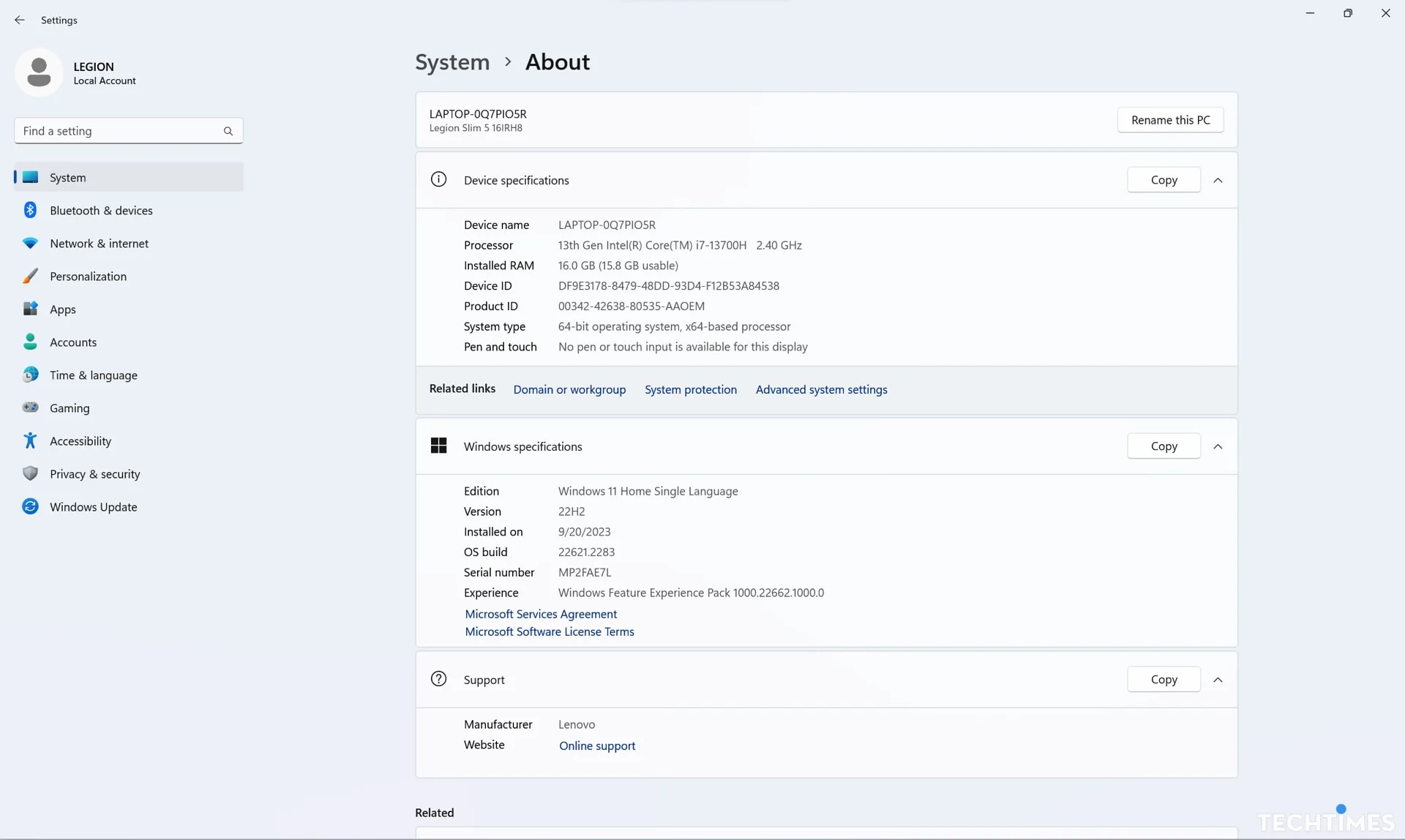Open Bluetooth & devices settings

pos(129,210)
